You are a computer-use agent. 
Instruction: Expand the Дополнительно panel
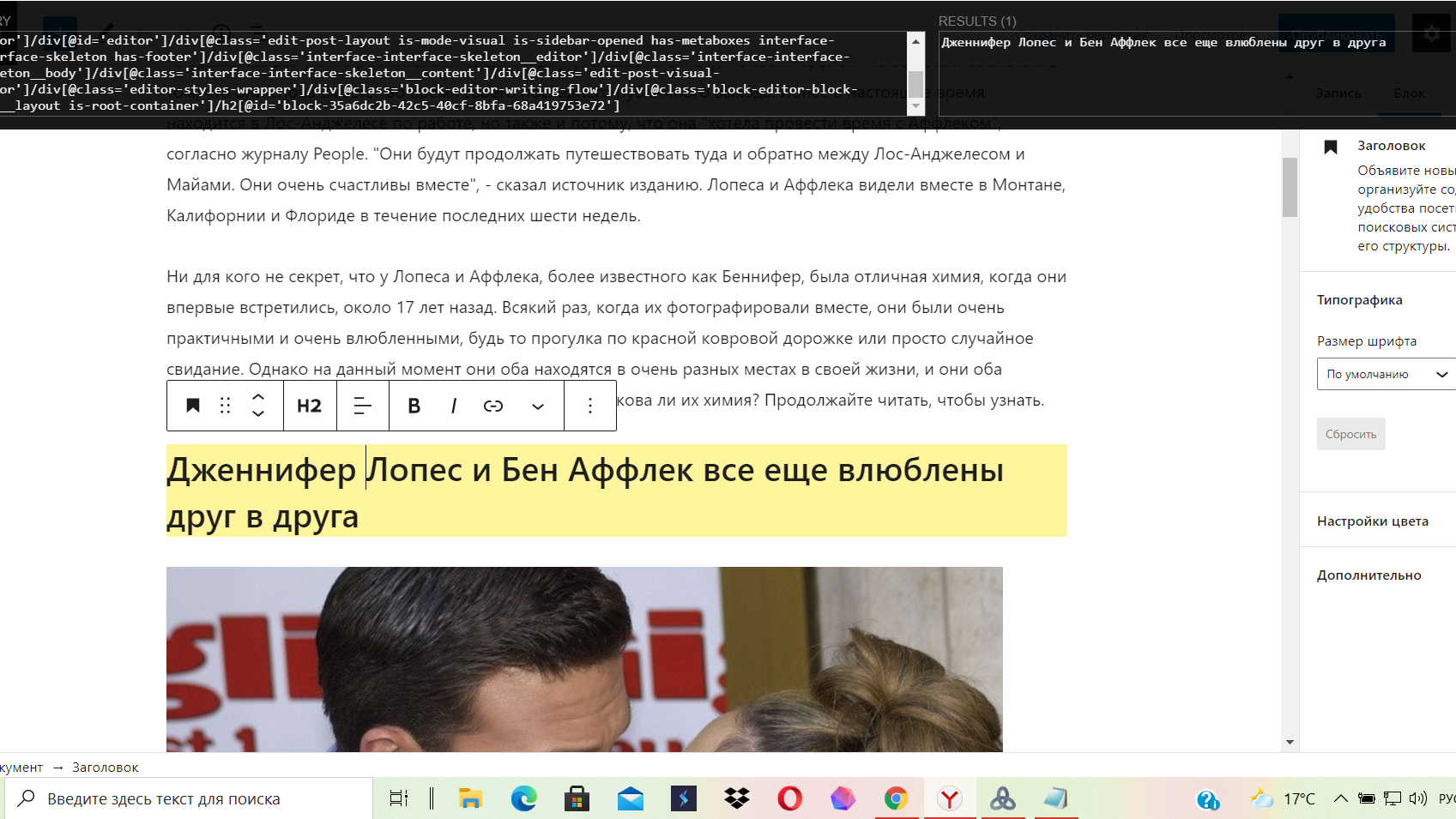(x=1369, y=575)
